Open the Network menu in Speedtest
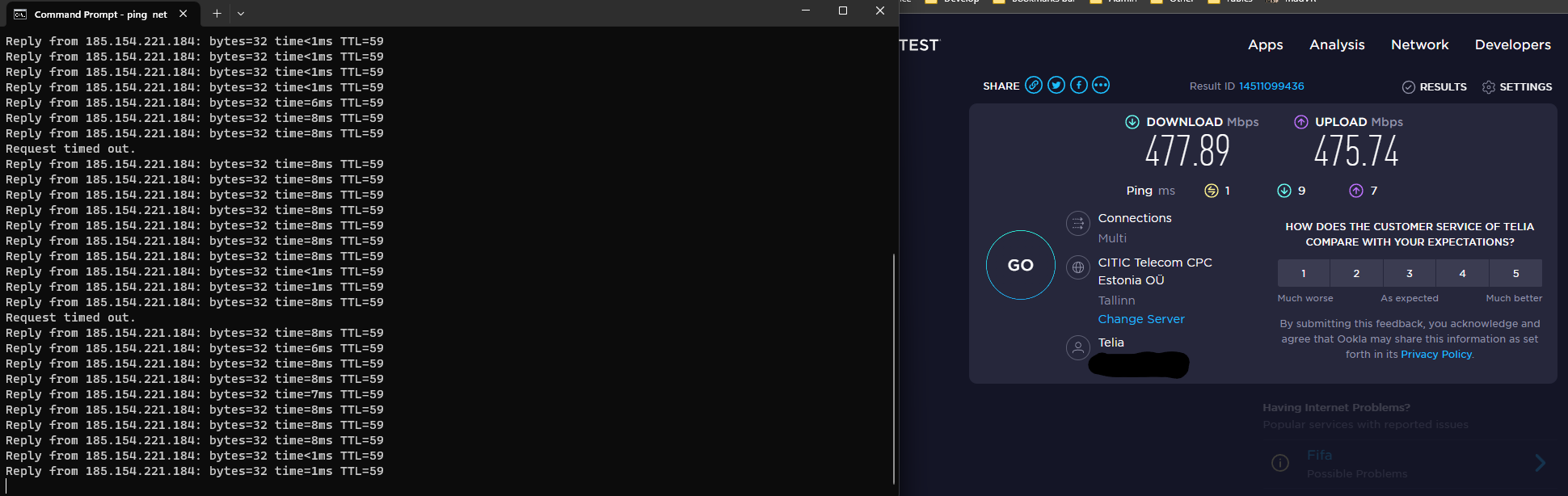The height and width of the screenshot is (496, 1568). point(1420,45)
